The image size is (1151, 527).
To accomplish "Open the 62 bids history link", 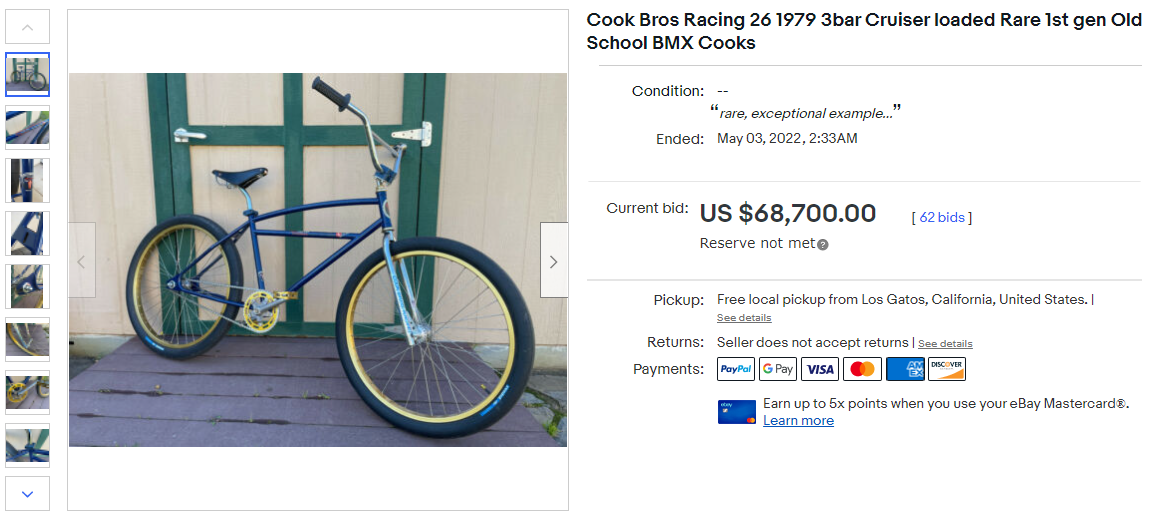I will [x=941, y=217].
